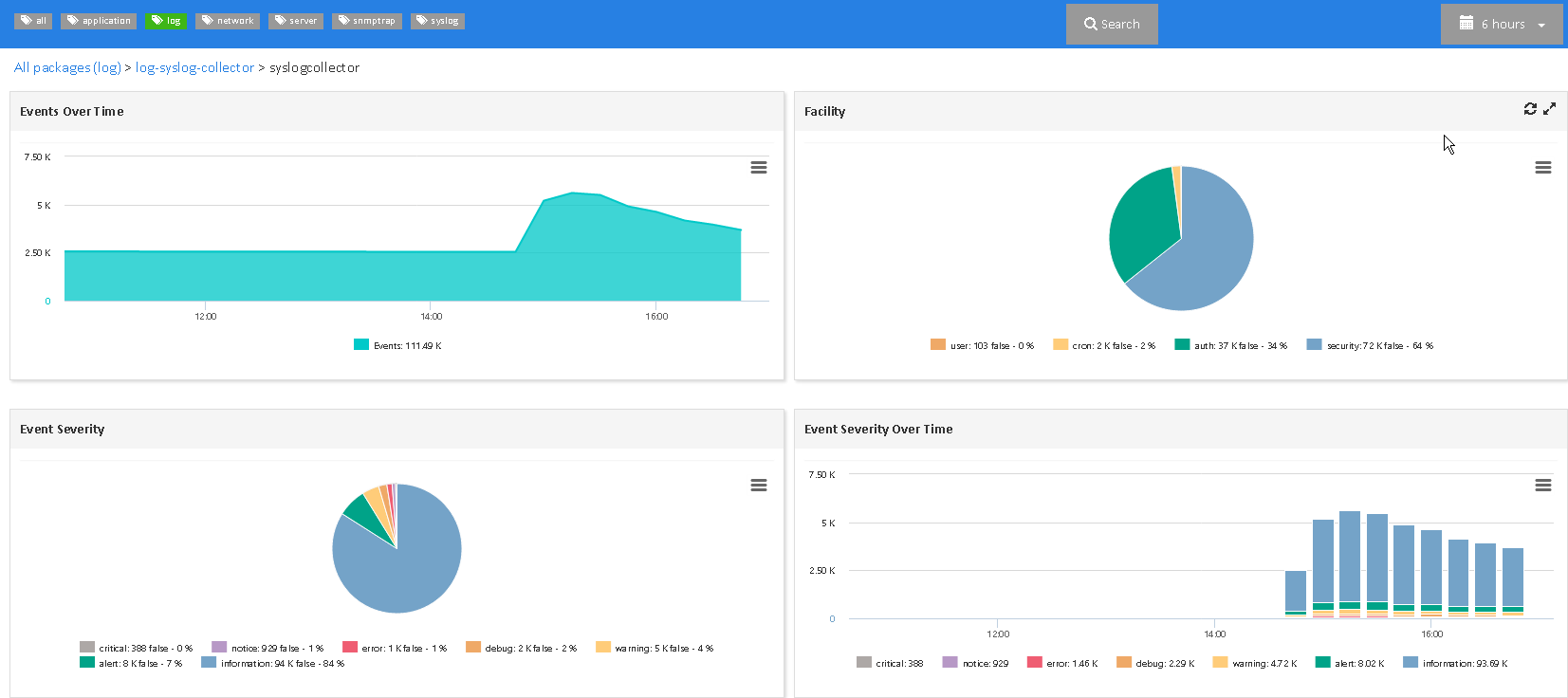This screenshot has height=698, width=1568.
Task: Open 'All packages (log)' breadcrumb link
Action: (x=67, y=68)
